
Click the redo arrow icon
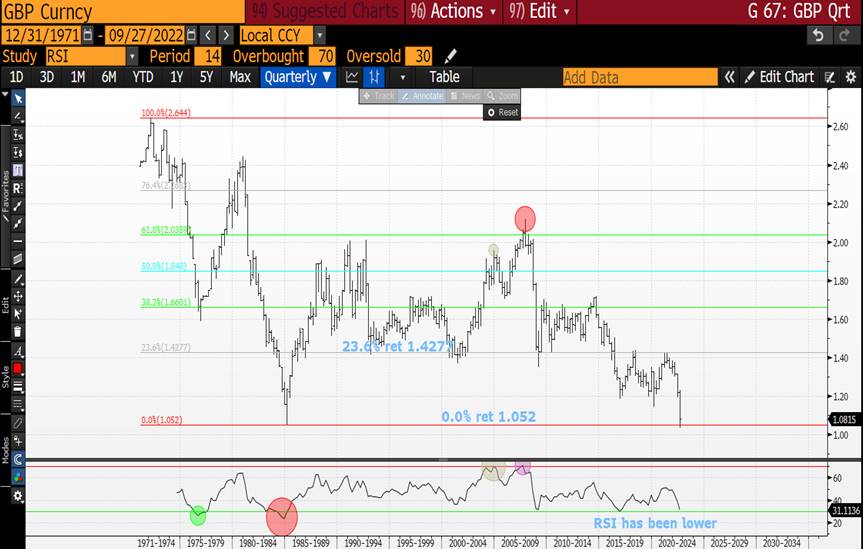tap(844, 36)
